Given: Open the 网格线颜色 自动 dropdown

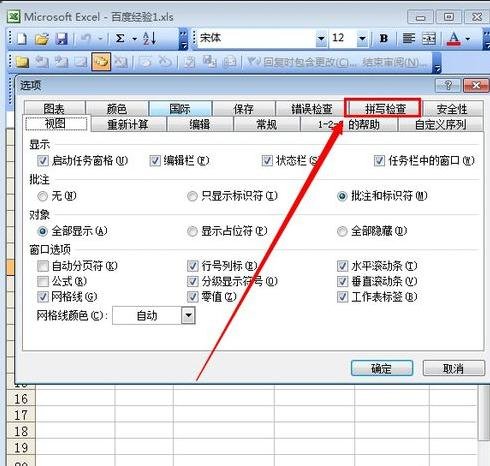Looking at the screenshot, I should [188, 315].
